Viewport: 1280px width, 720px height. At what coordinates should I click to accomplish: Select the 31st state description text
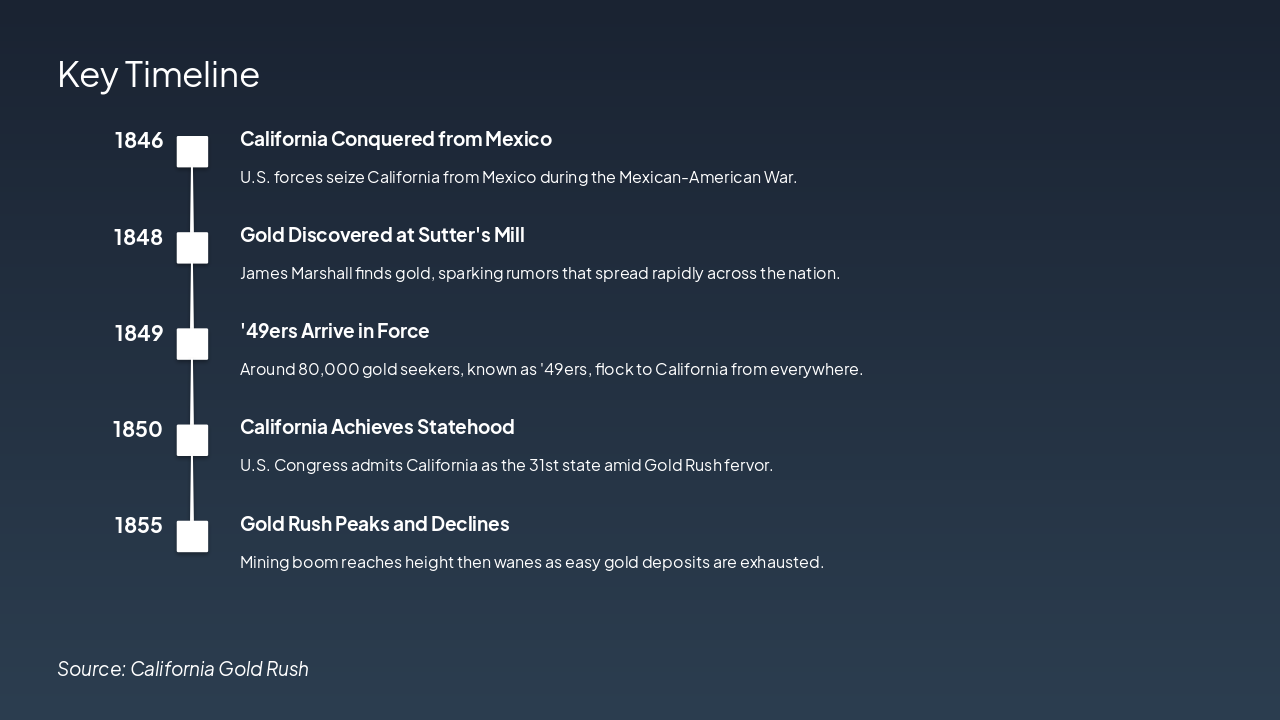click(506, 465)
